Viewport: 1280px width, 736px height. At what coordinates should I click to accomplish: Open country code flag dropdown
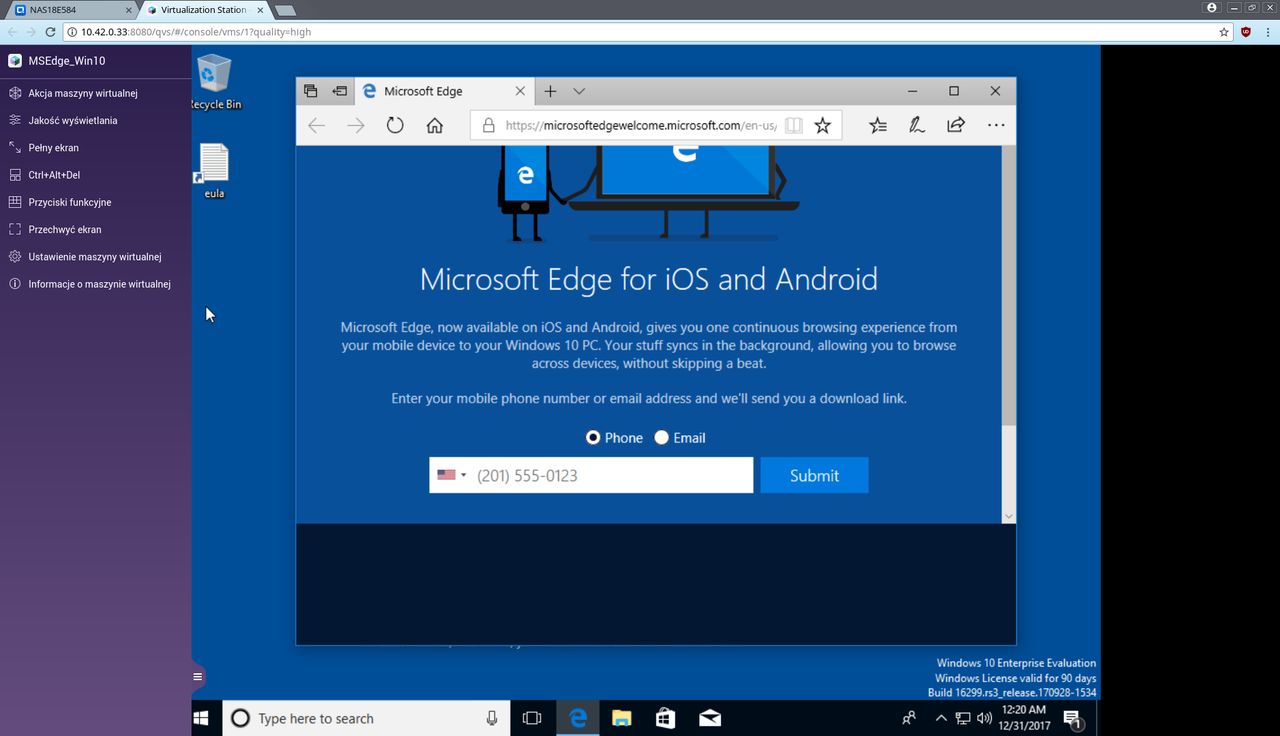(x=452, y=475)
